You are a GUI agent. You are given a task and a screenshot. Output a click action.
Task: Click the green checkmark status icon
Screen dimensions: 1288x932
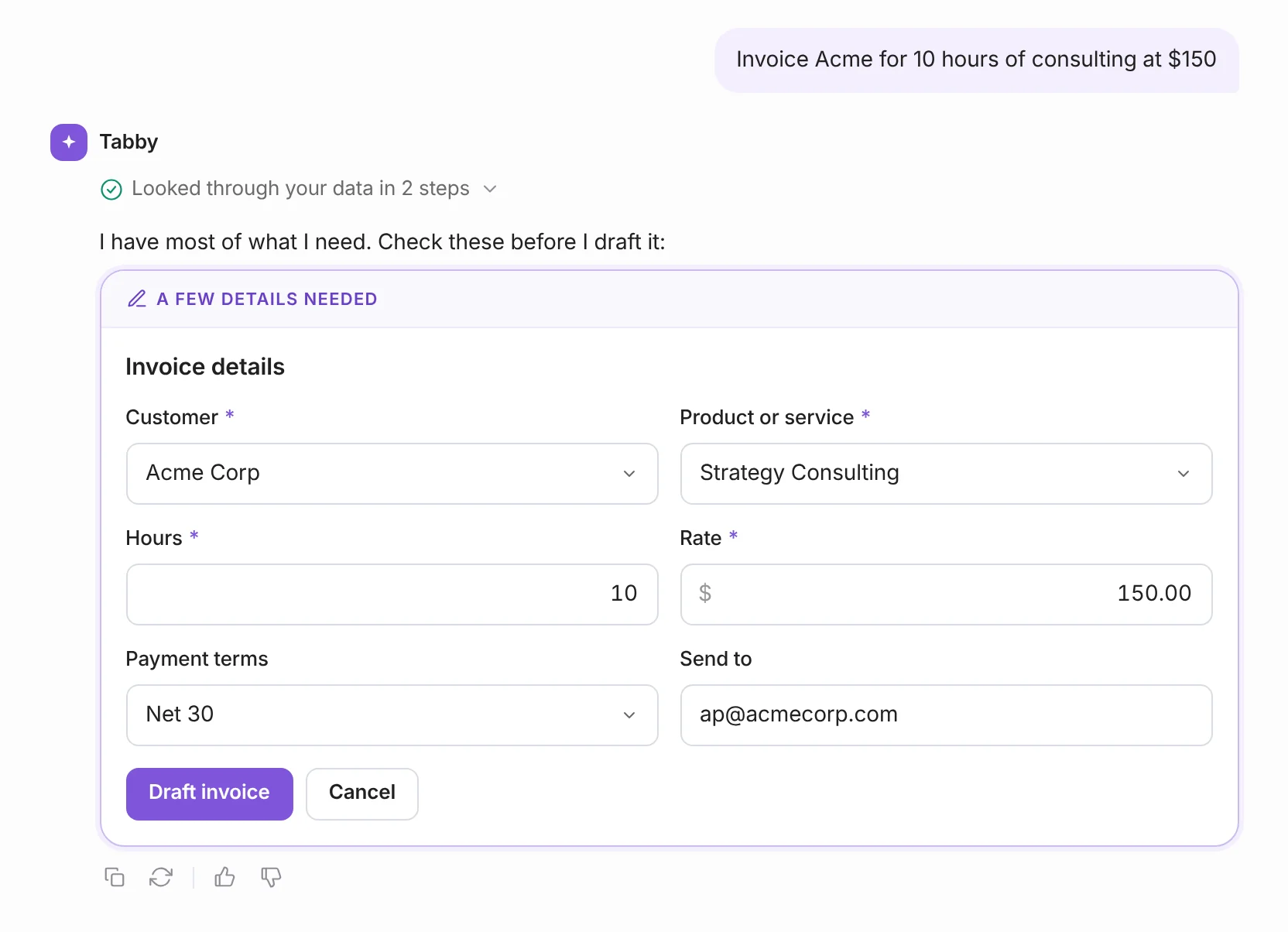tap(111, 190)
